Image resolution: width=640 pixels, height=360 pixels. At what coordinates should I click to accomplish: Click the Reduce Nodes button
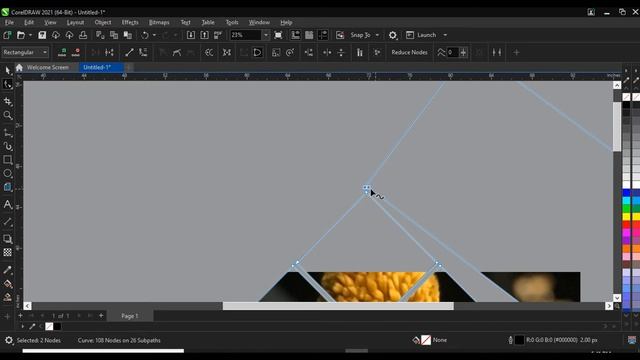409,52
